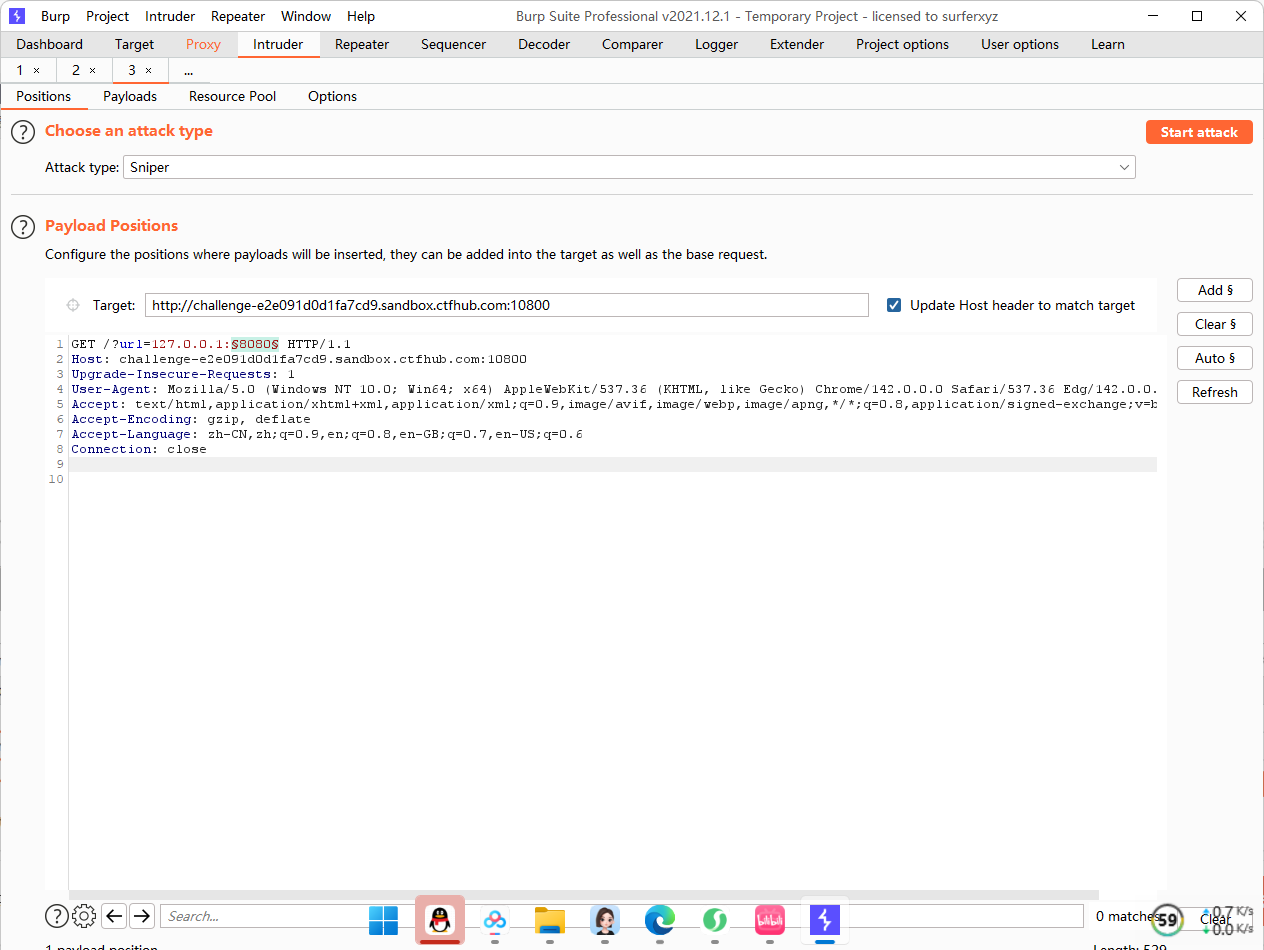Viewport: 1264px width, 950px height.
Task: Open QQ penguin app on taskbar
Action: 440,920
